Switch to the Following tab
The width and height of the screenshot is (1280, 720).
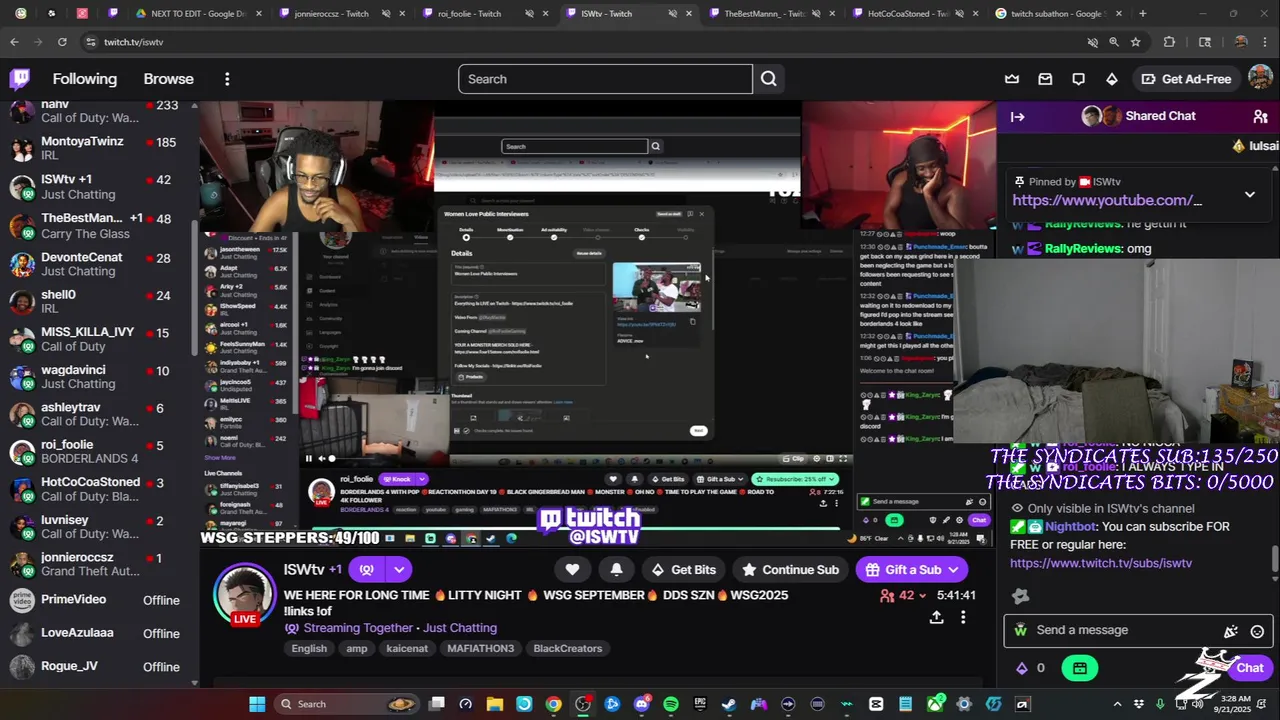[84, 79]
